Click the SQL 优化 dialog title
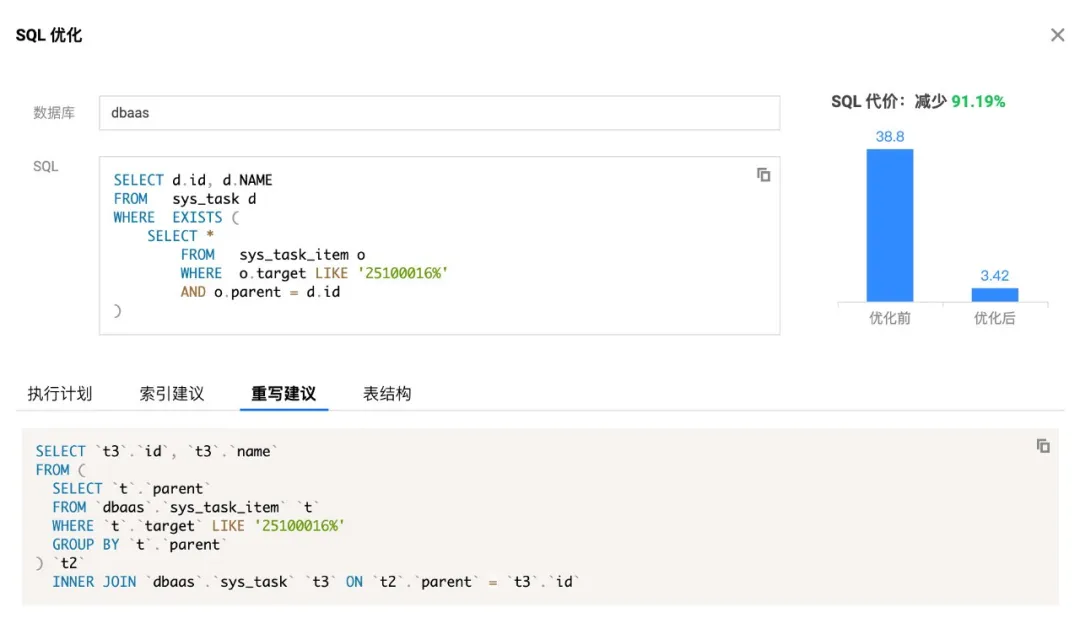Screen dimensions: 1080x618 pyautogui.click(x=49, y=36)
